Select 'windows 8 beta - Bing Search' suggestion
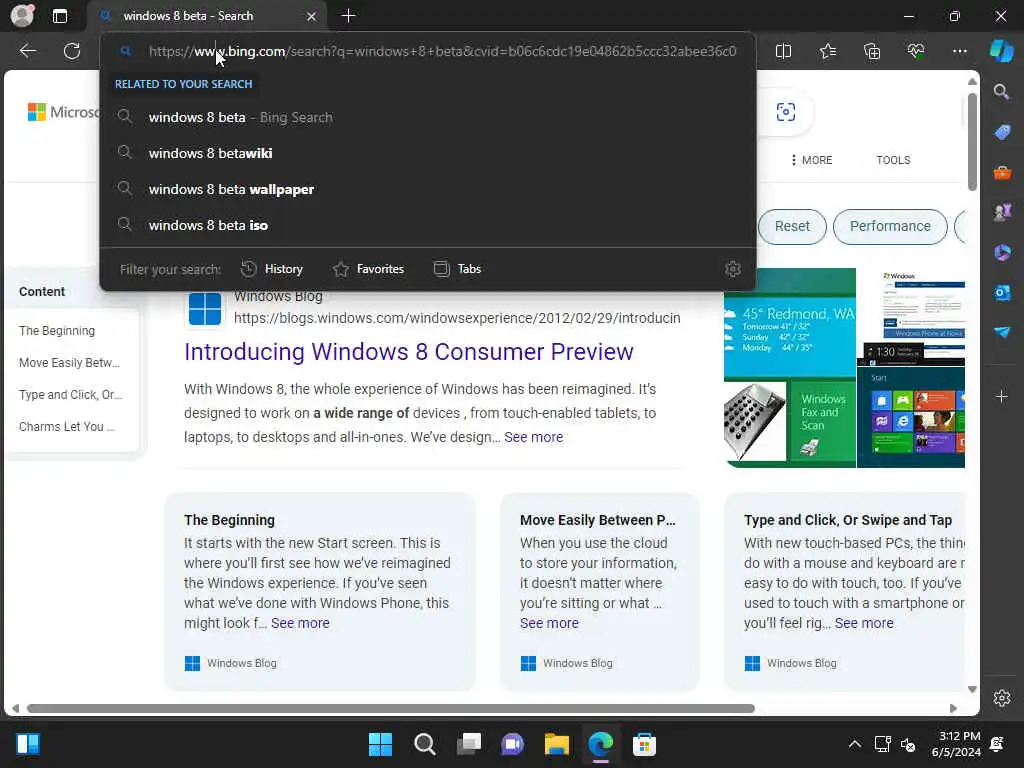 [428, 118]
